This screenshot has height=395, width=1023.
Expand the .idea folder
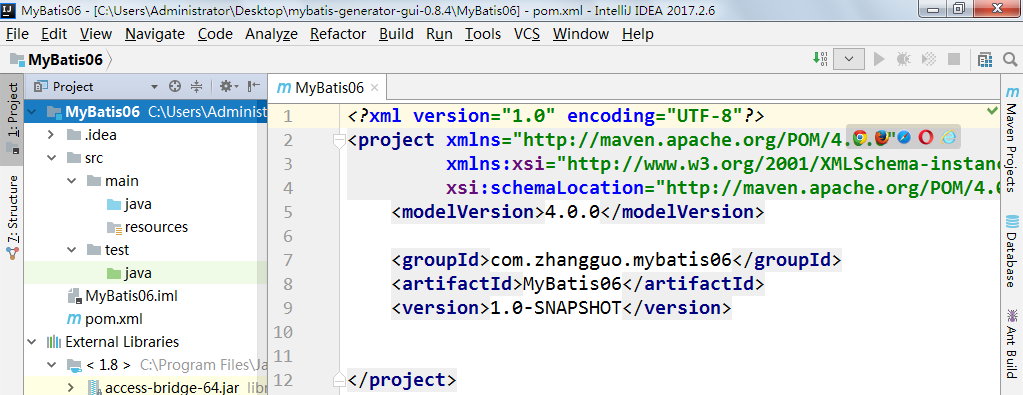[52, 135]
